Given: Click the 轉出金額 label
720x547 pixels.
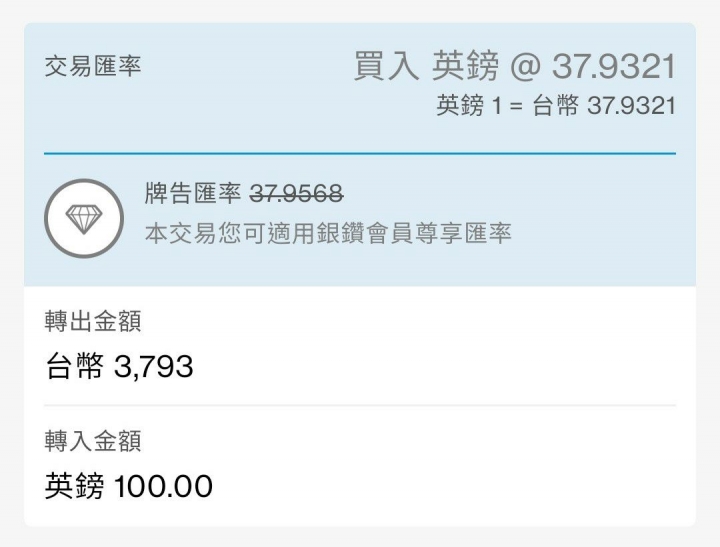Looking at the screenshot, I should click(x=93, y=321).
